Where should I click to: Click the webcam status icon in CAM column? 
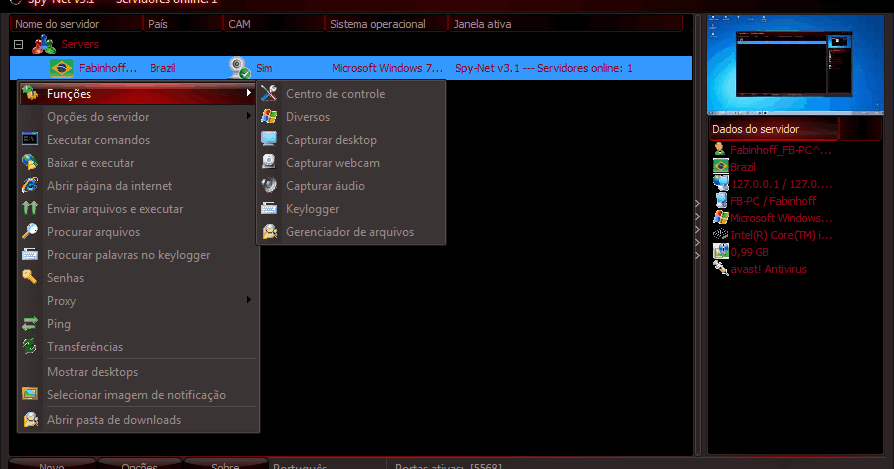coord(239,68)
